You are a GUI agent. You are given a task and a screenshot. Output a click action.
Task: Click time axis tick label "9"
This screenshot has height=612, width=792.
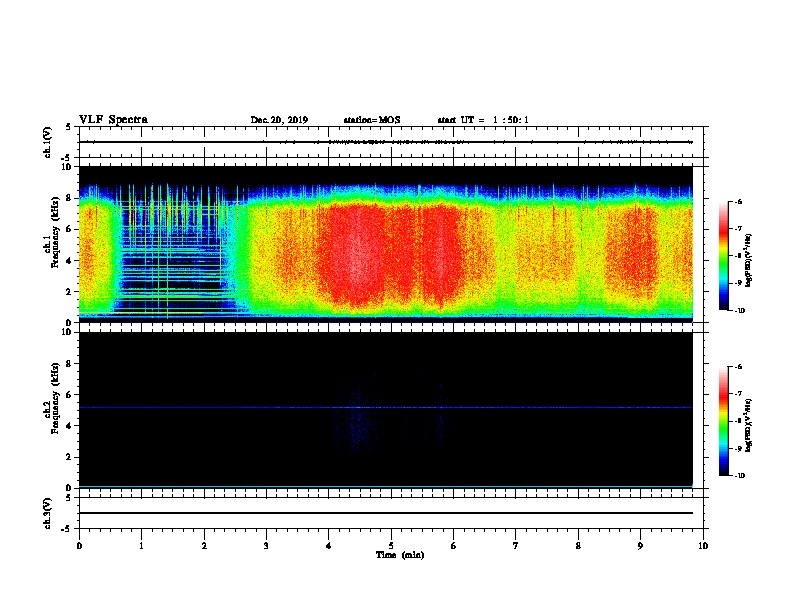(x=640, y=545)
